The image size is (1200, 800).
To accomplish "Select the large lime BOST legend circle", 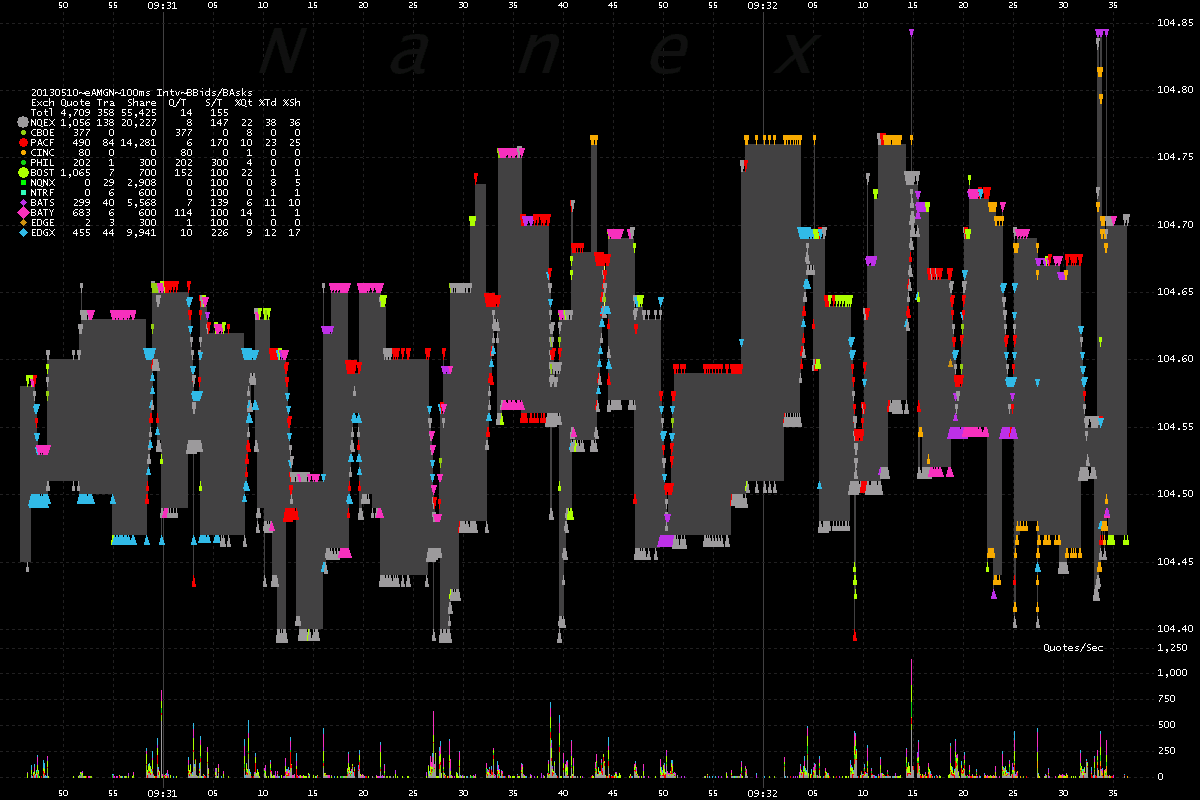I will [22, 172].
